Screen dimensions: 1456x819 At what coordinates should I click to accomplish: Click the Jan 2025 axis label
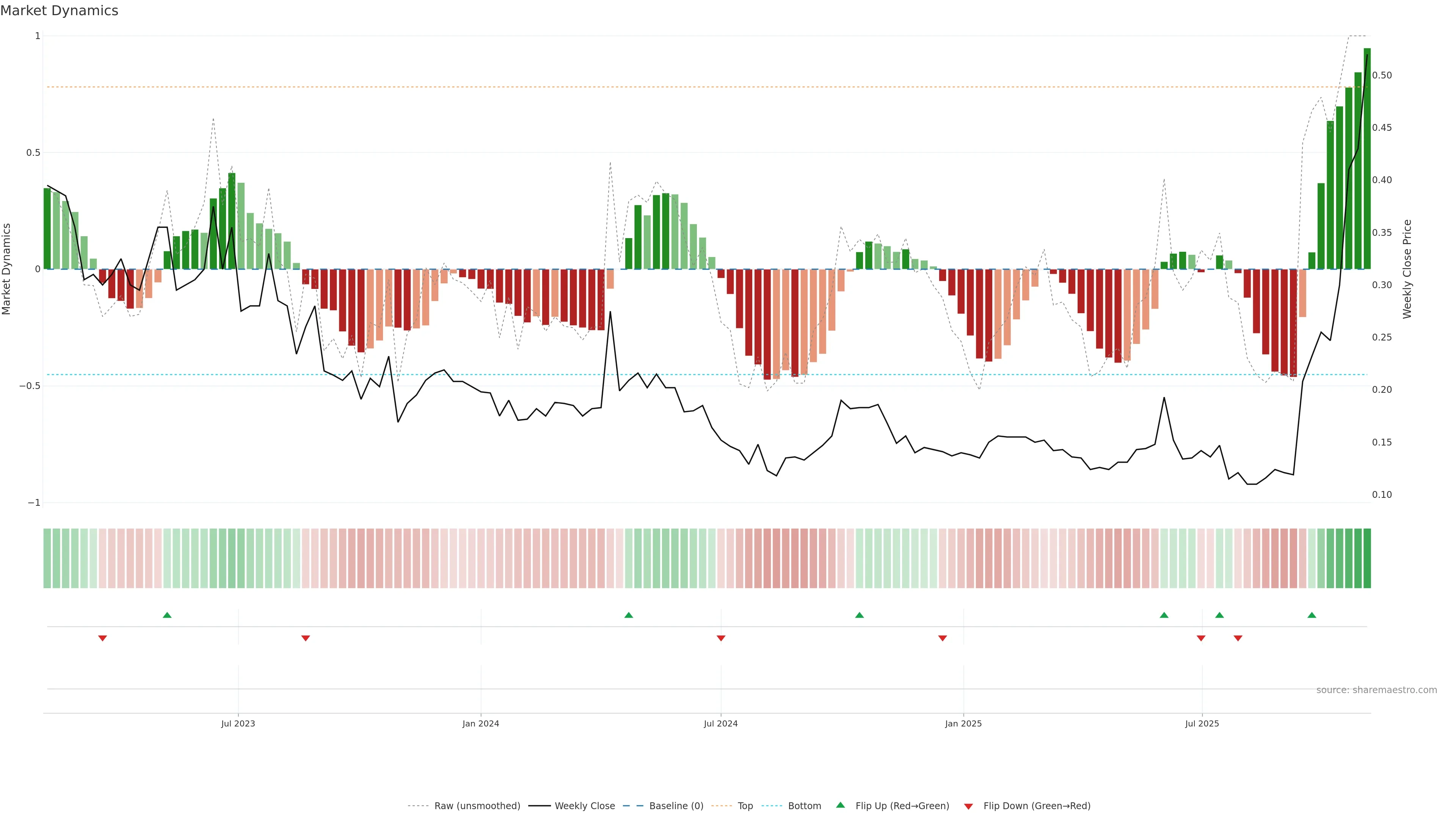pyautogui.click(x=963, y=723)
